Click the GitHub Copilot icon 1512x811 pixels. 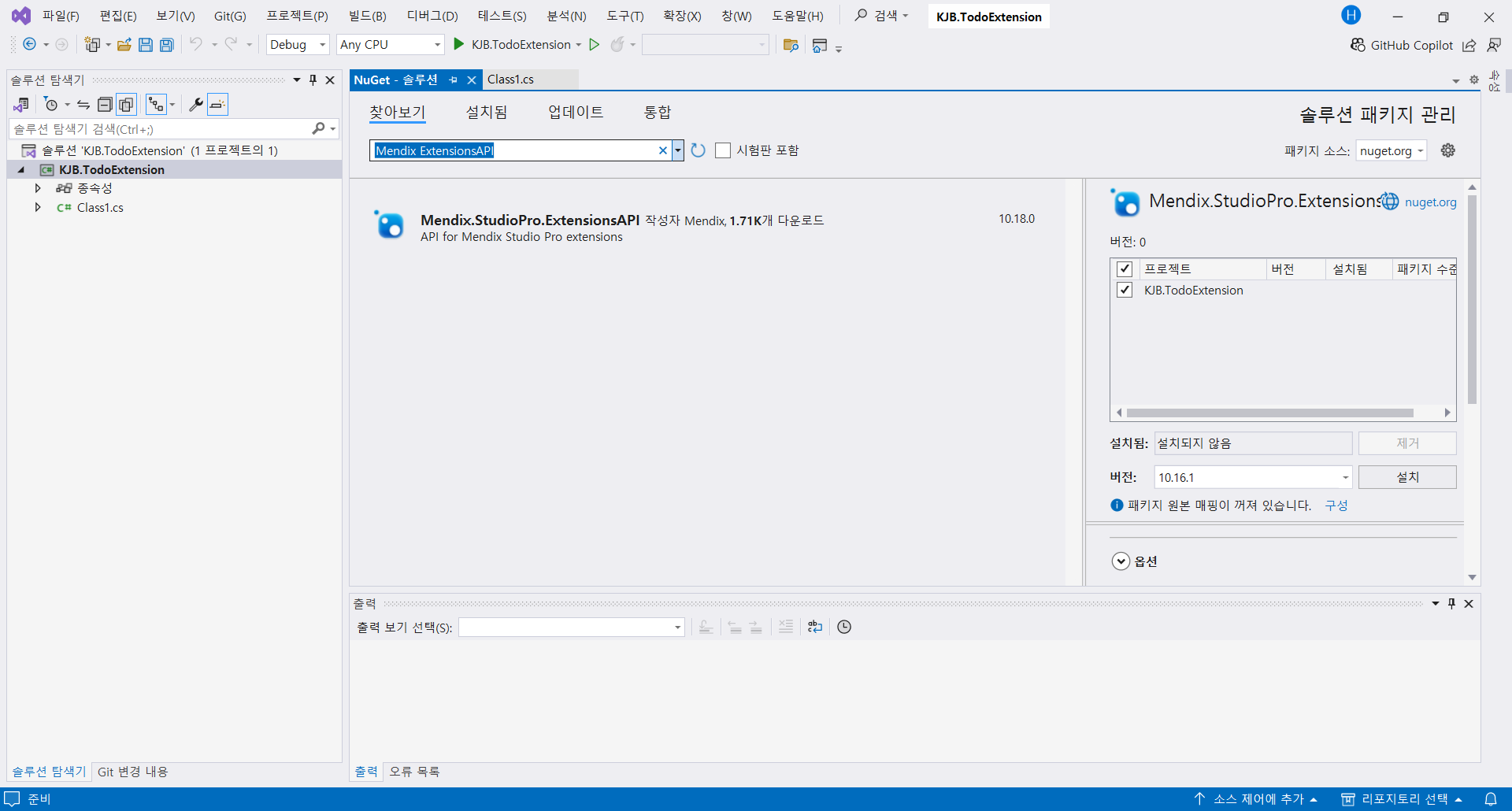pyautogui.click(x=1358, y=45)
